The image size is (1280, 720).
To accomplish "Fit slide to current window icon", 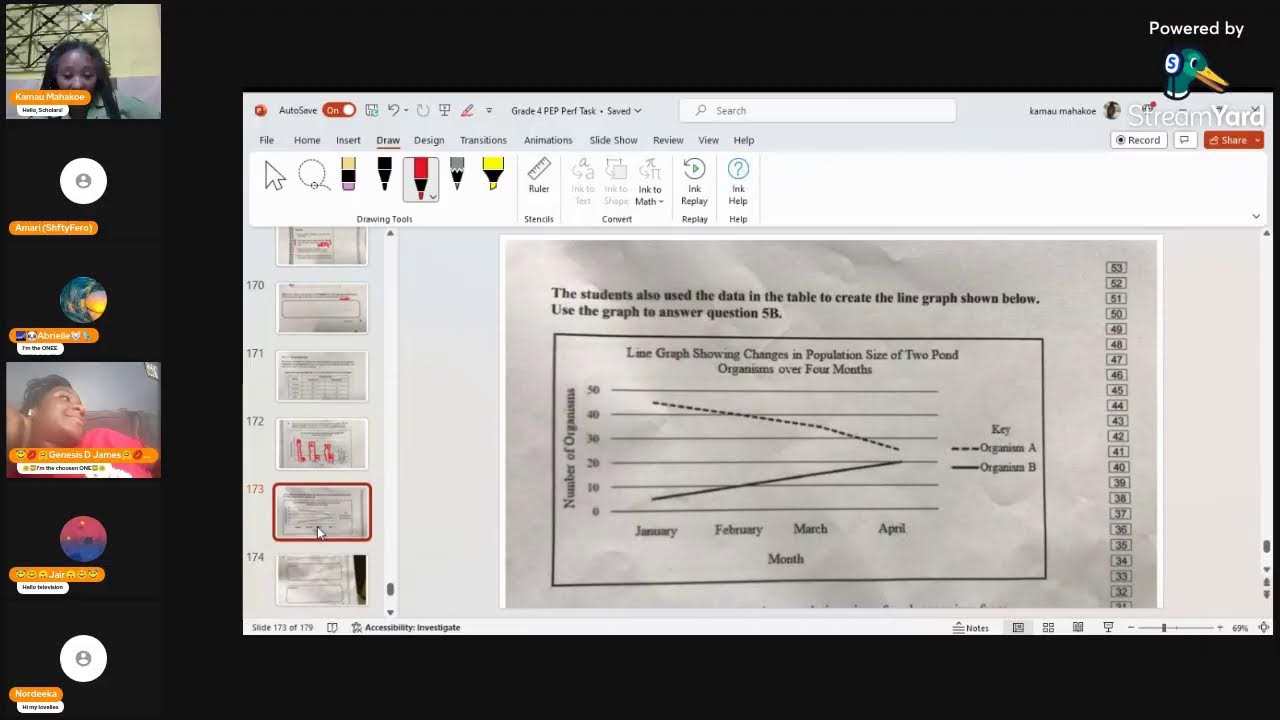I will (1263, 628).
